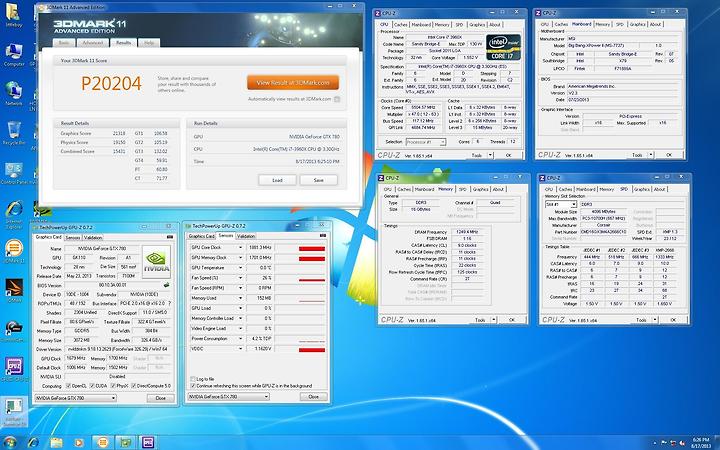The width and height of the screenshot is (720, 450).
Task: Click the camera screenshot icon in GPU-Z Graphics Card window
Action: click(170, 237)
